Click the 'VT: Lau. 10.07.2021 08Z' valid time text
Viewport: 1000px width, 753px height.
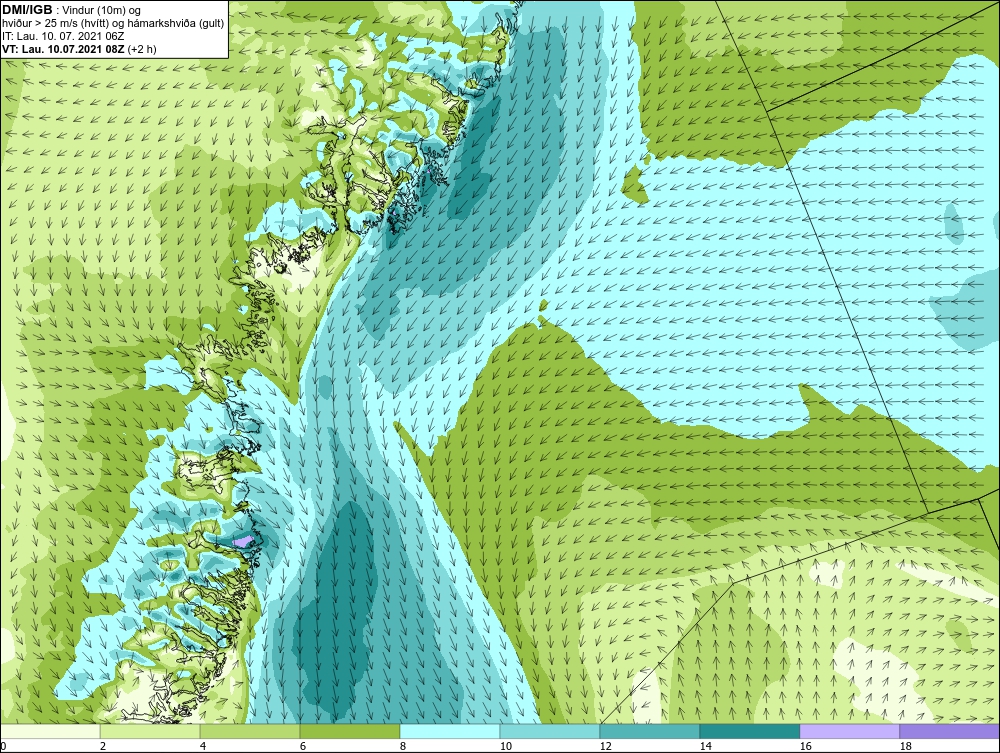tap(64, 49)
